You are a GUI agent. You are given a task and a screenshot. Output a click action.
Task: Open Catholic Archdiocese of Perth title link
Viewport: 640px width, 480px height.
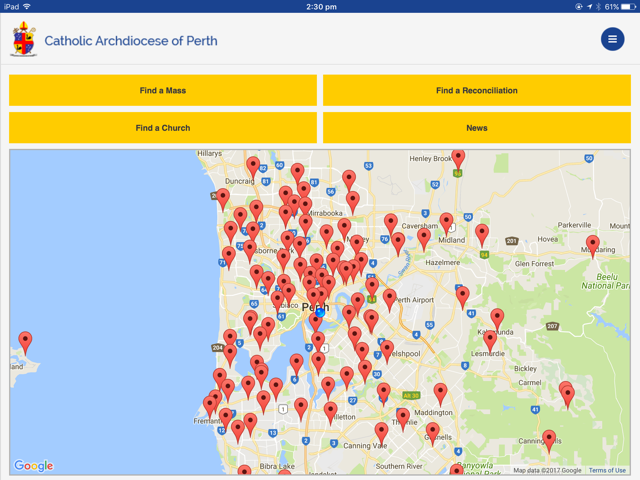coord(131,41)
